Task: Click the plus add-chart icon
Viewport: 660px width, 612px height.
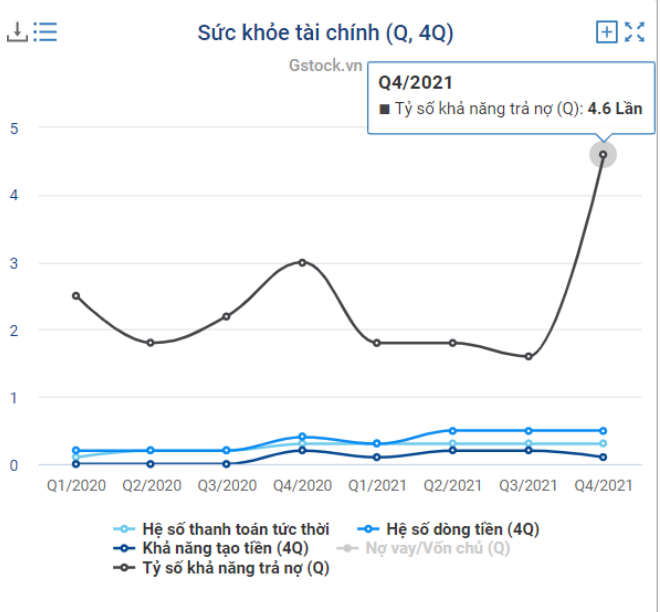Action: [606, 32]
